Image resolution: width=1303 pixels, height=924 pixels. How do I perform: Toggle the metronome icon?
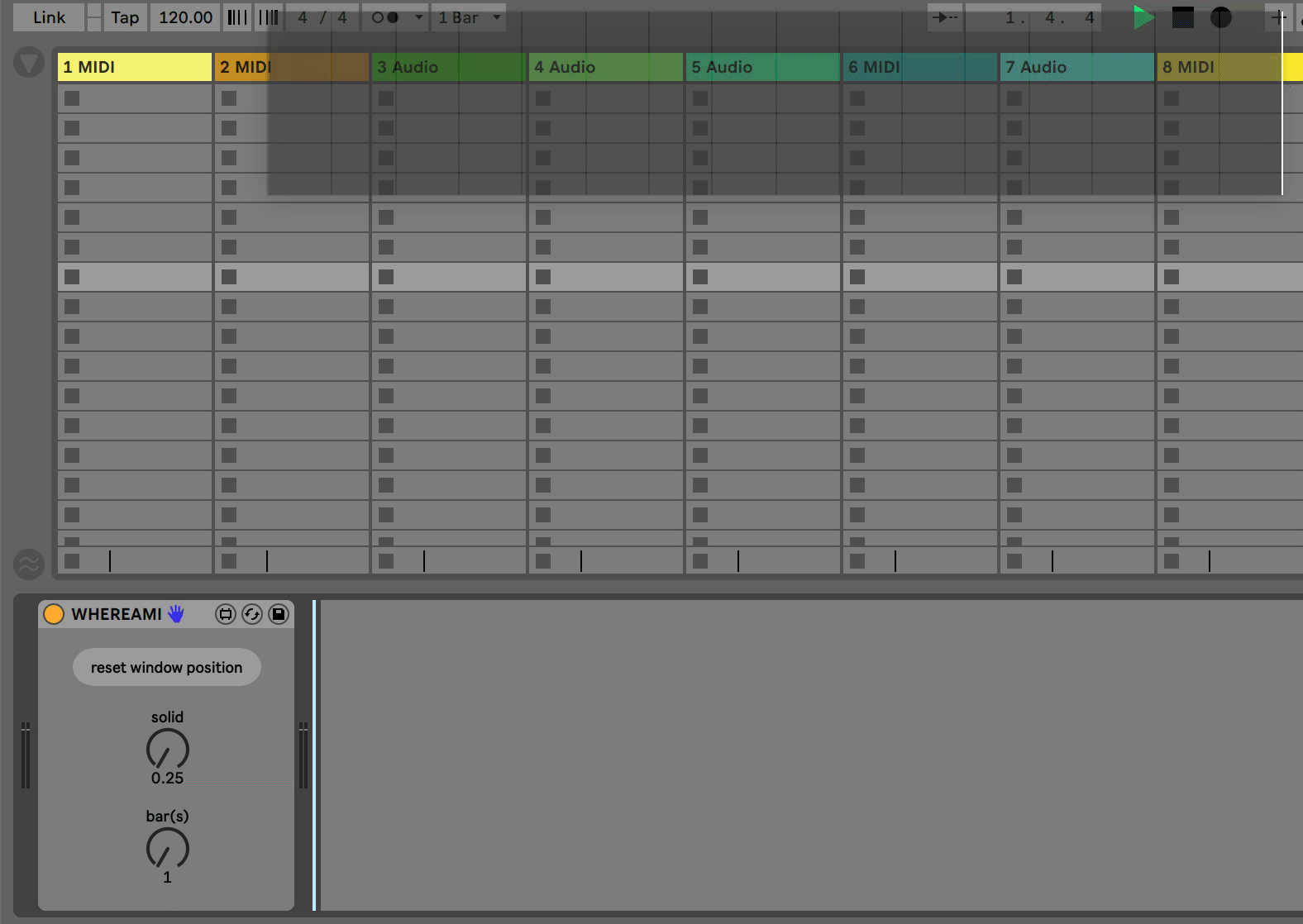[385, 17]
